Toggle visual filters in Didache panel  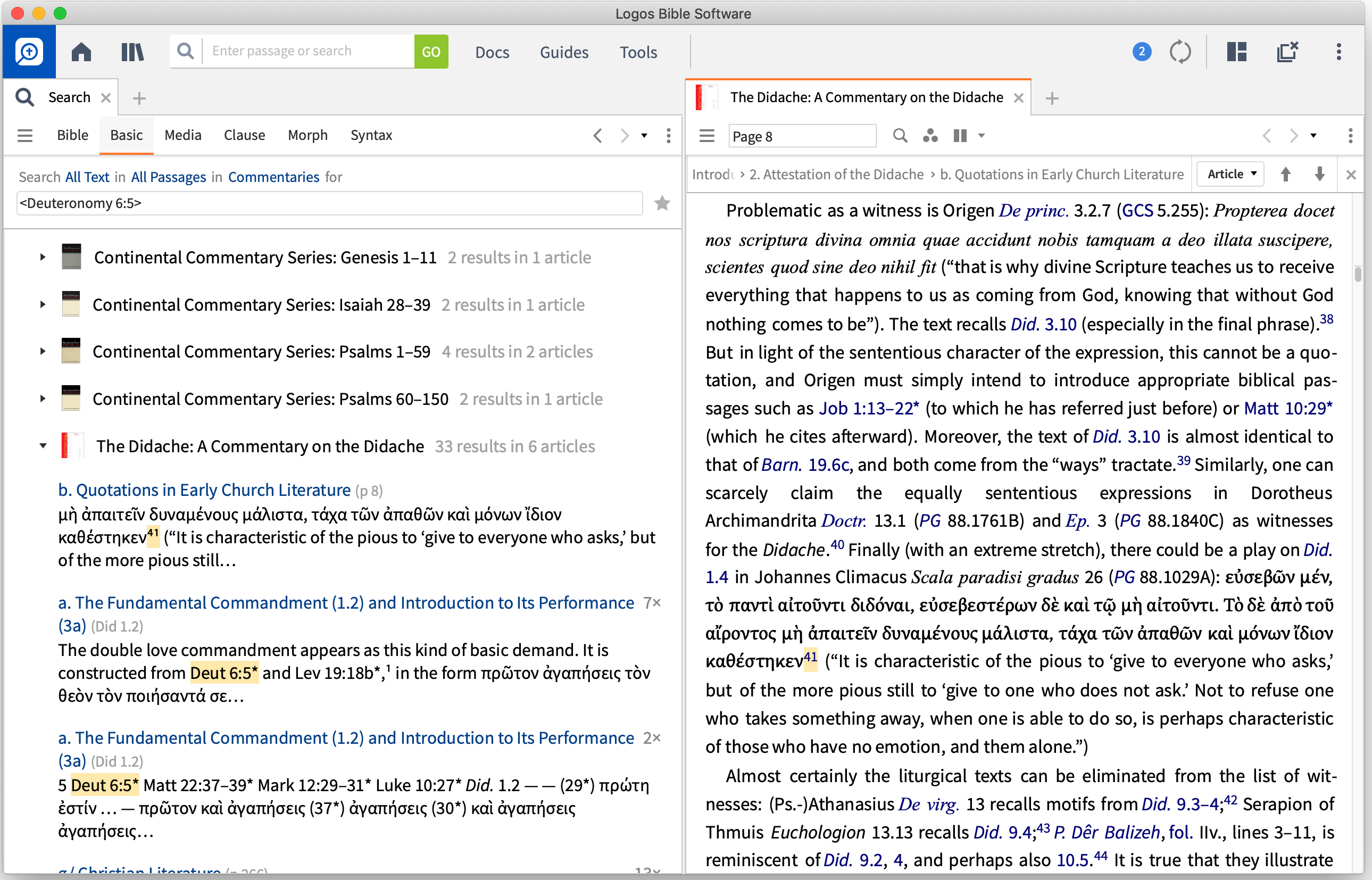(930, 136)
